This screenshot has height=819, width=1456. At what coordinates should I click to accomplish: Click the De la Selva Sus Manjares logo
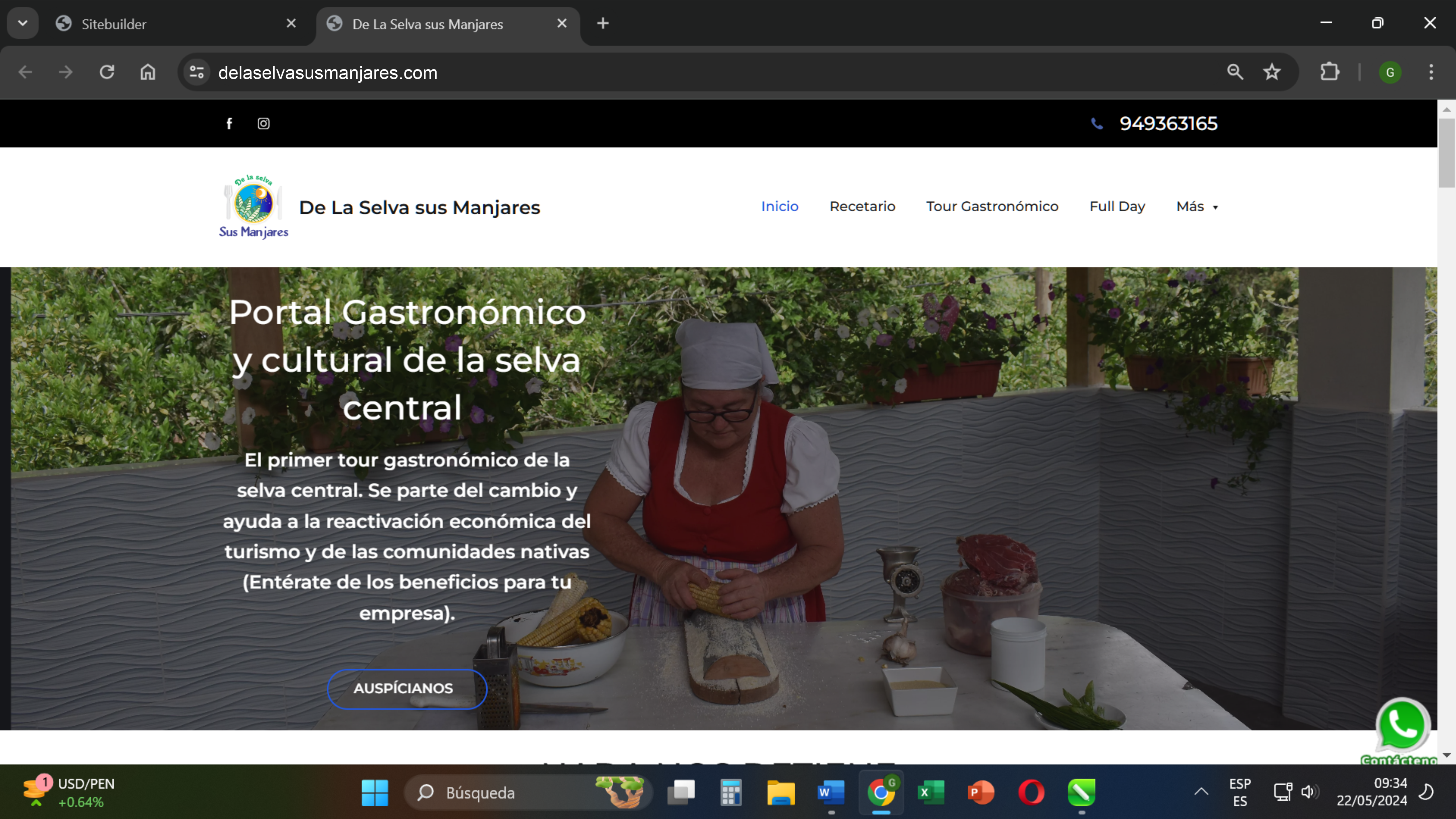pyautogui.click(x=254, y=207)
